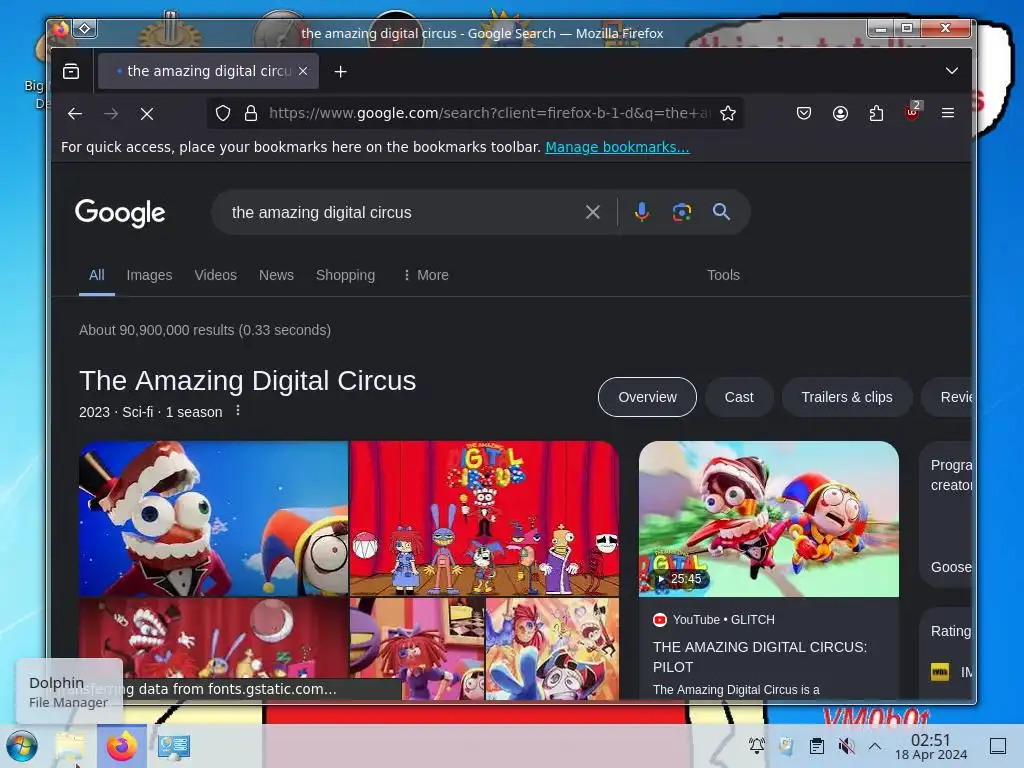Open the clipboard tray icon
Viewport: 1024px width, 768px height.
coord(816,746)
